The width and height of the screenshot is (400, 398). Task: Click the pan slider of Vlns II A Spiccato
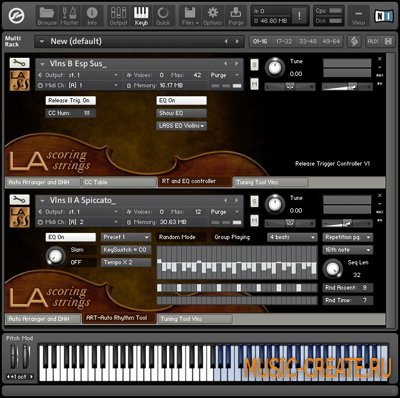coord(290,223)
